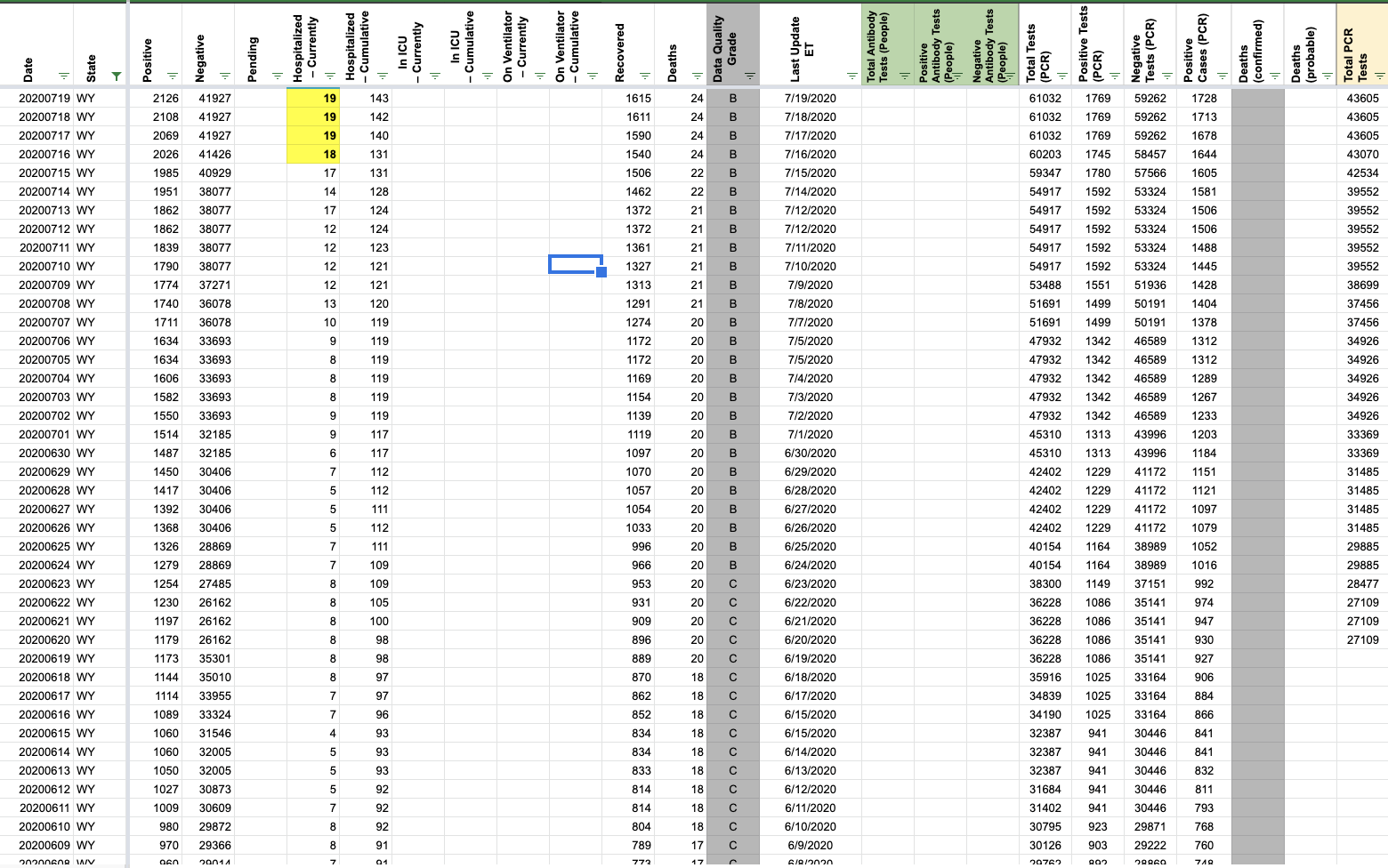Select the Last Update cell 6/9/2020
This screenshot has width=1388, height=868.
[810, 845]
